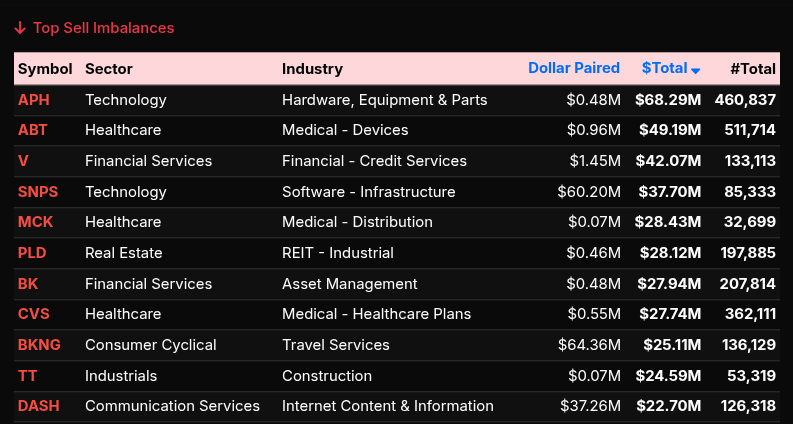Click the Industry column header
The image size is (793, 424).
pyautogui.click(x=312, y=69)
